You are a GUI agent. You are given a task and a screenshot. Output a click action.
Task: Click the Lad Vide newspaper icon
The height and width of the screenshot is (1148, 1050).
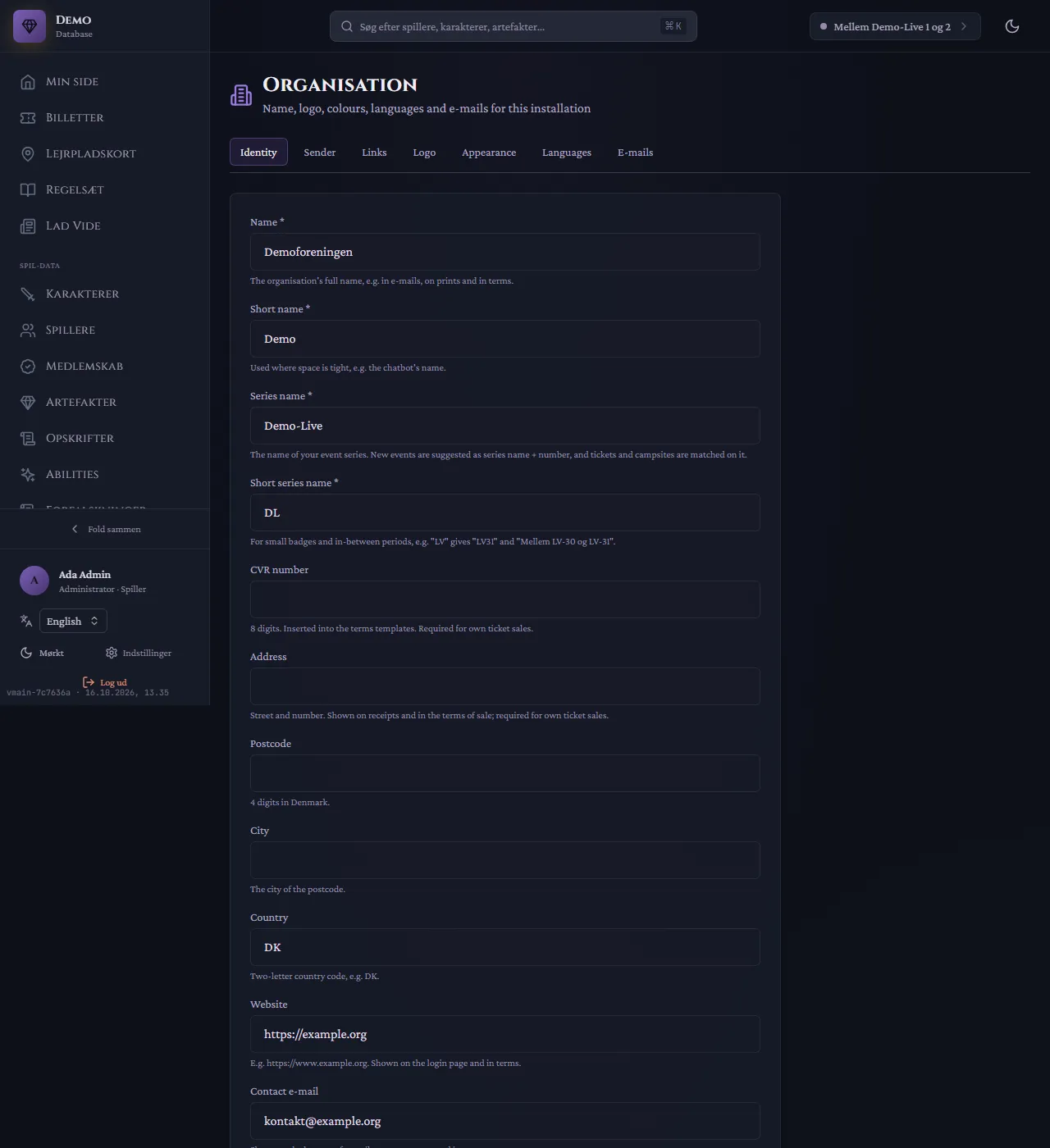click(x=28, y=226)
